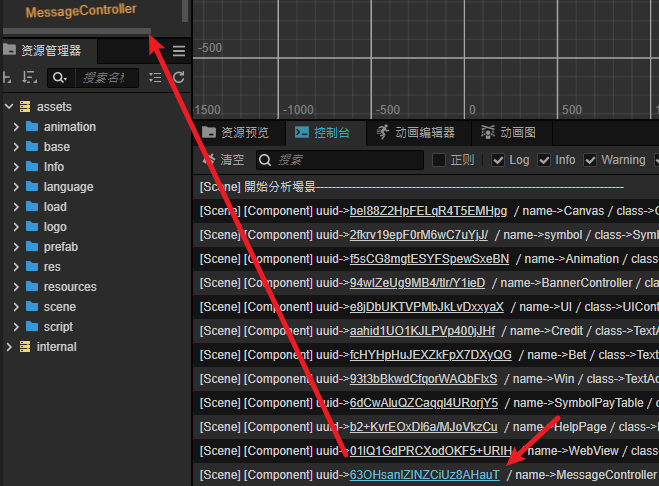Toggle the 正则 regex checkbox

tap(439, 160)
